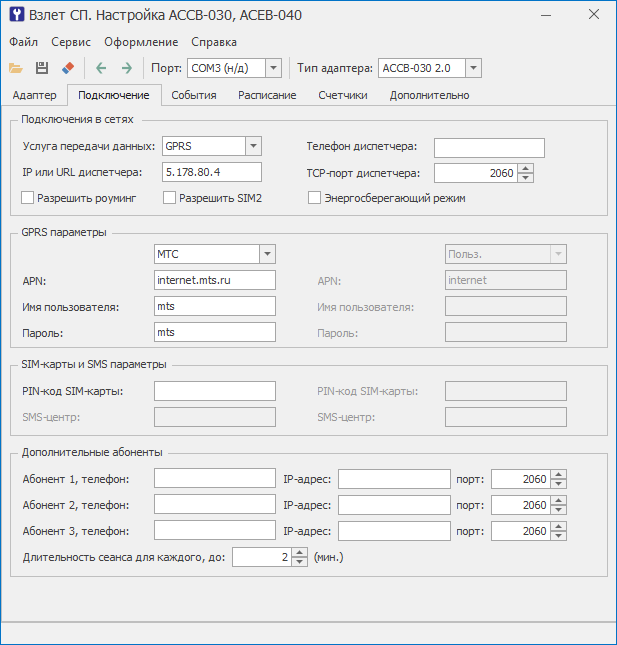Click the Телефон диспетчера input field
617x645 pixels.
click(x=489, y=147)
